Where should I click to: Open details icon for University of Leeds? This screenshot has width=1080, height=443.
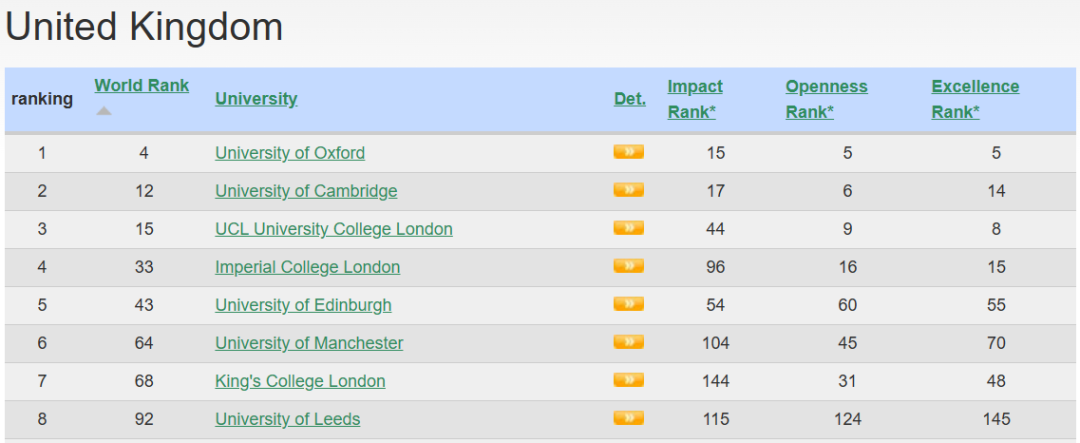pyautogui.click(x=628, y=418)
